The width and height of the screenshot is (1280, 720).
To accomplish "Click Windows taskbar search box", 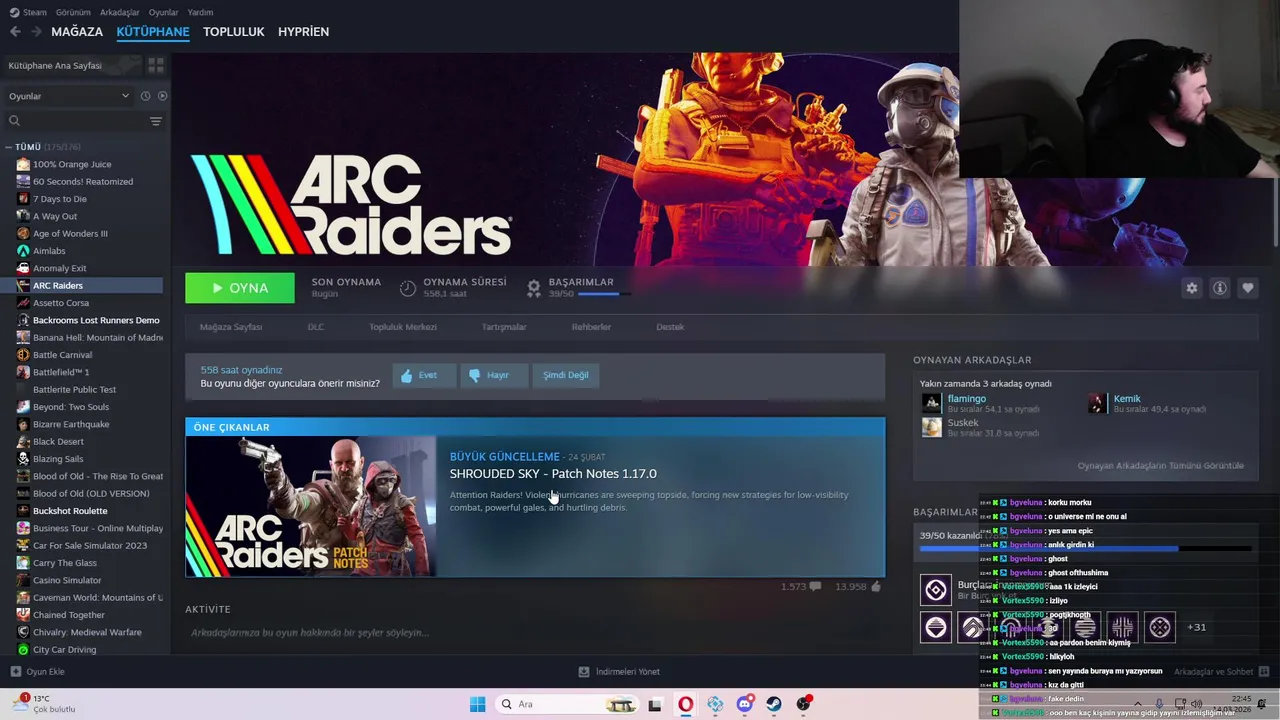I will 565,704.
